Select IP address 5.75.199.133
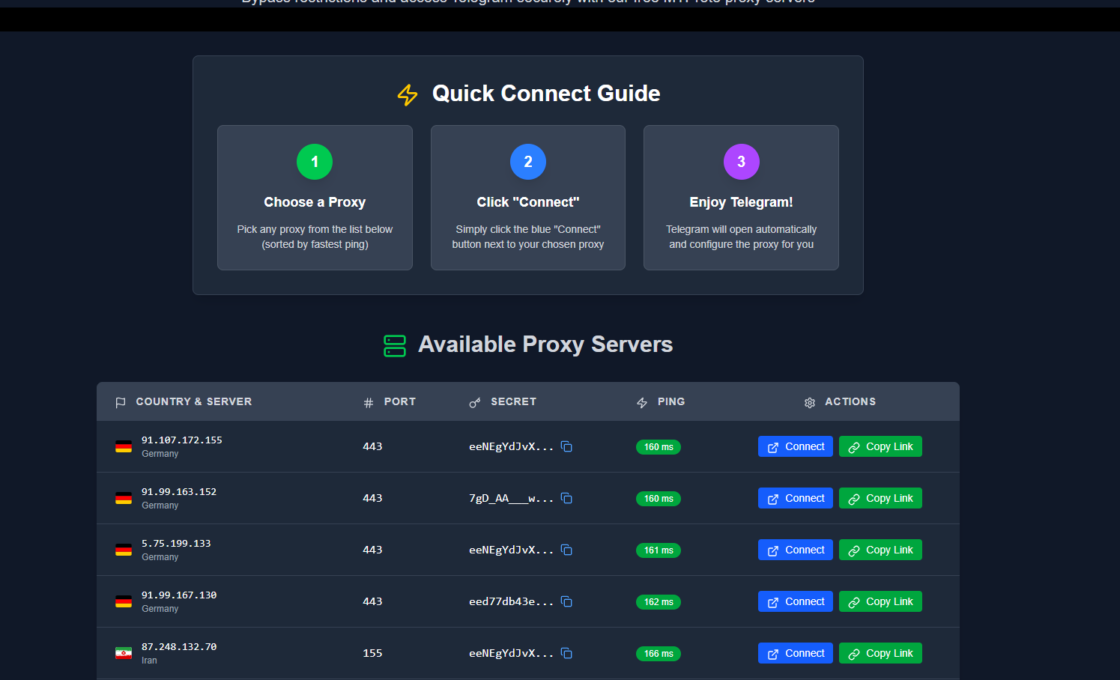The height and width of the screenshot is (680, 1120). [176, 543]
